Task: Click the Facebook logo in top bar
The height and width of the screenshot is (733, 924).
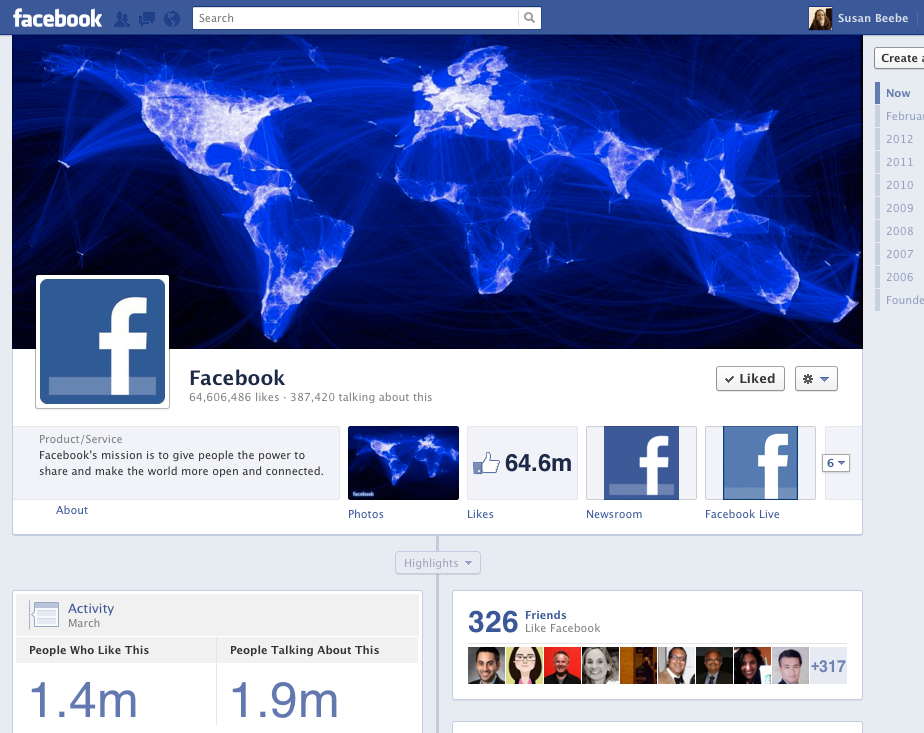Action: 57,18
